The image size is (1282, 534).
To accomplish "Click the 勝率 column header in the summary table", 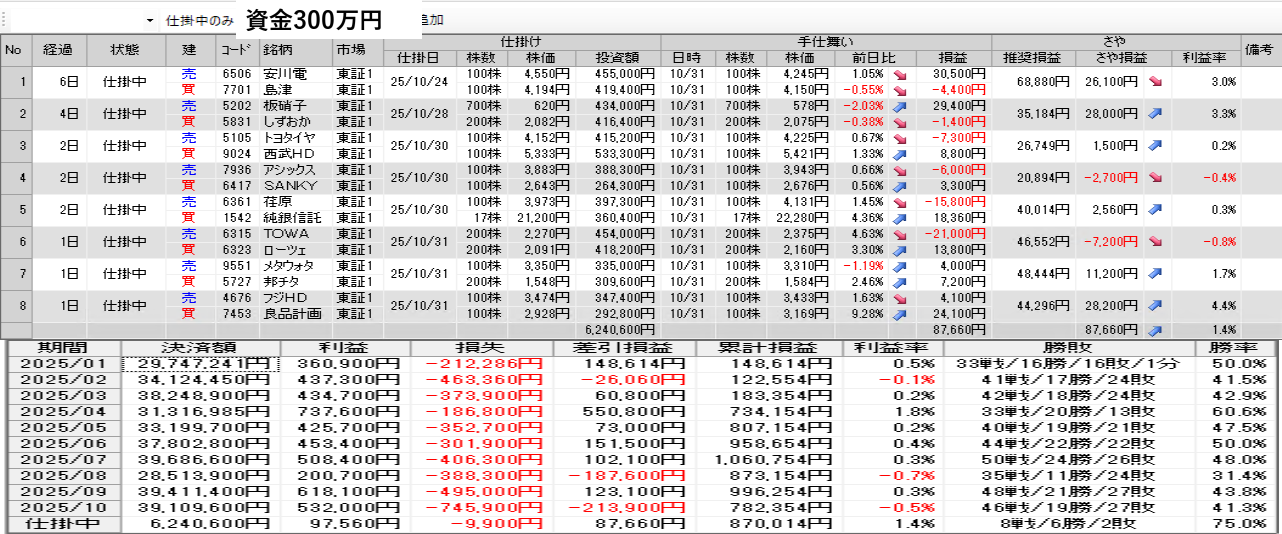I will point(1237,348).
